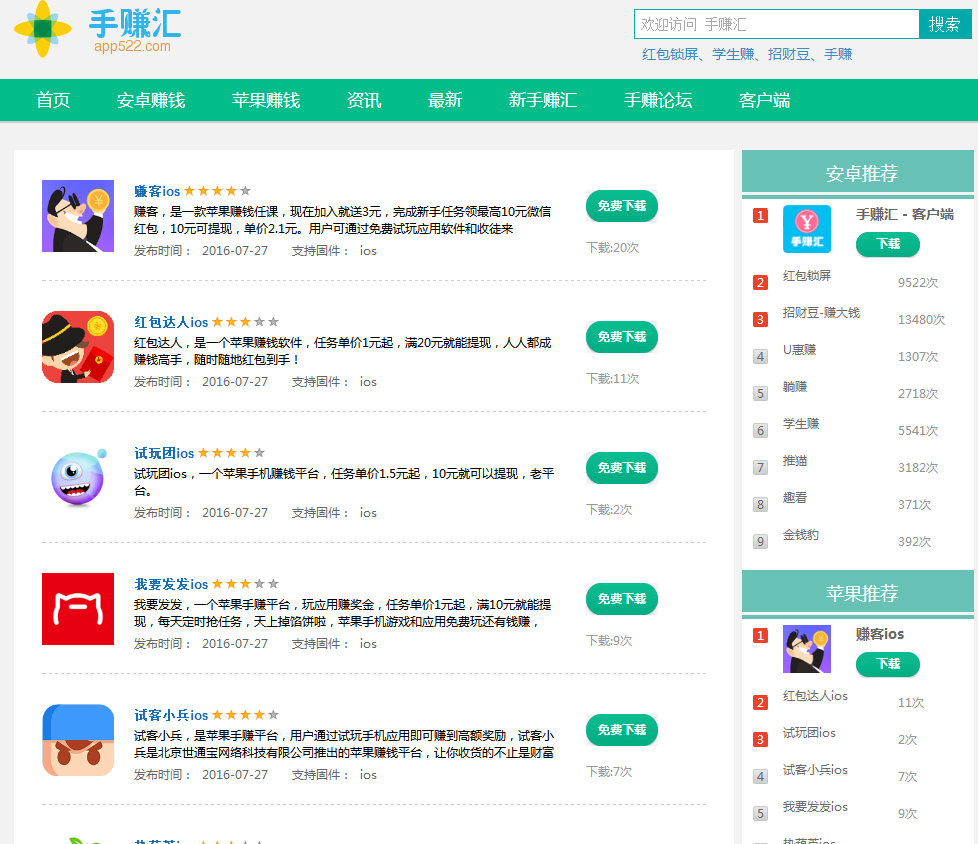978x844 pixels.
Task: Switch to the 新手赚汇 nav item
Action: tap(543, 100)
